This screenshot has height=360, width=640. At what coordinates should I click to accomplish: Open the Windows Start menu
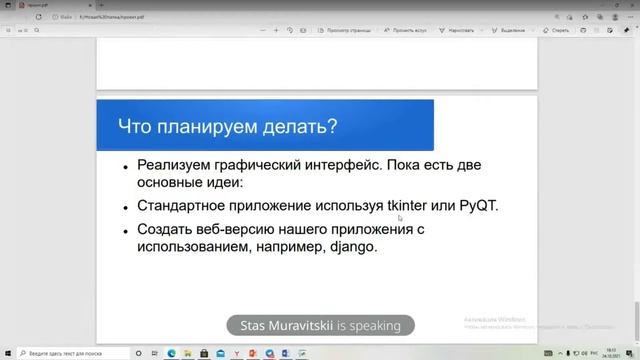click(8, 353)
